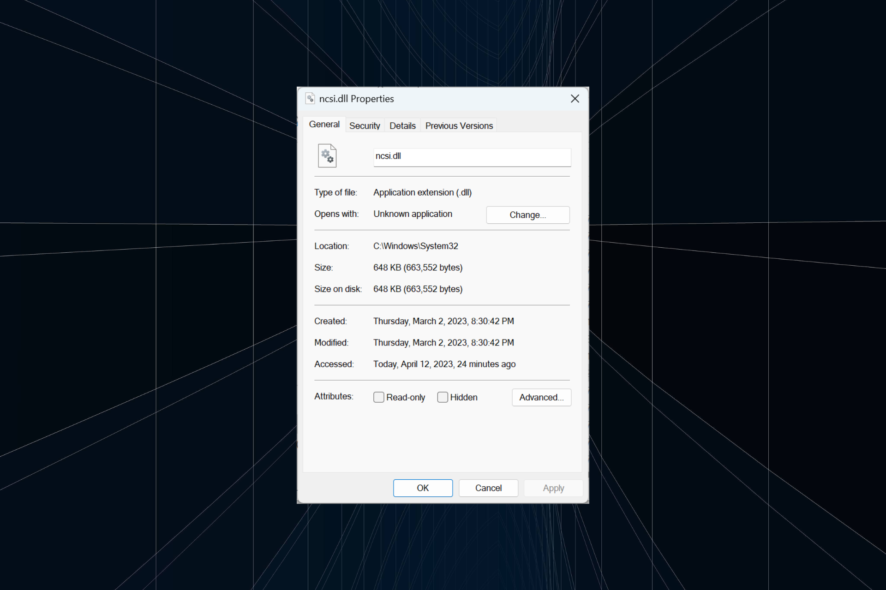
Task: Select the location text C:\Windows\System32
Action: (415, 246)
